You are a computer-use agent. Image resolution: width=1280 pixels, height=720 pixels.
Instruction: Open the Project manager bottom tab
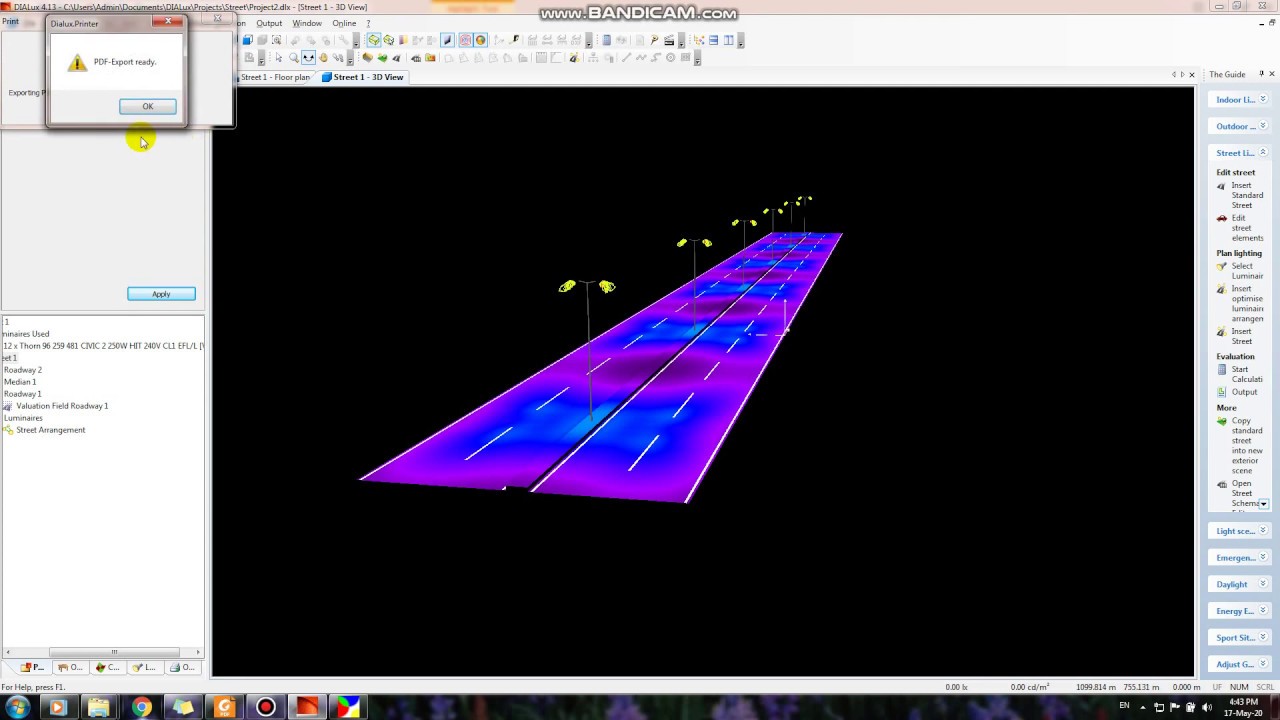pyautogui.click(x=32, y=667)
